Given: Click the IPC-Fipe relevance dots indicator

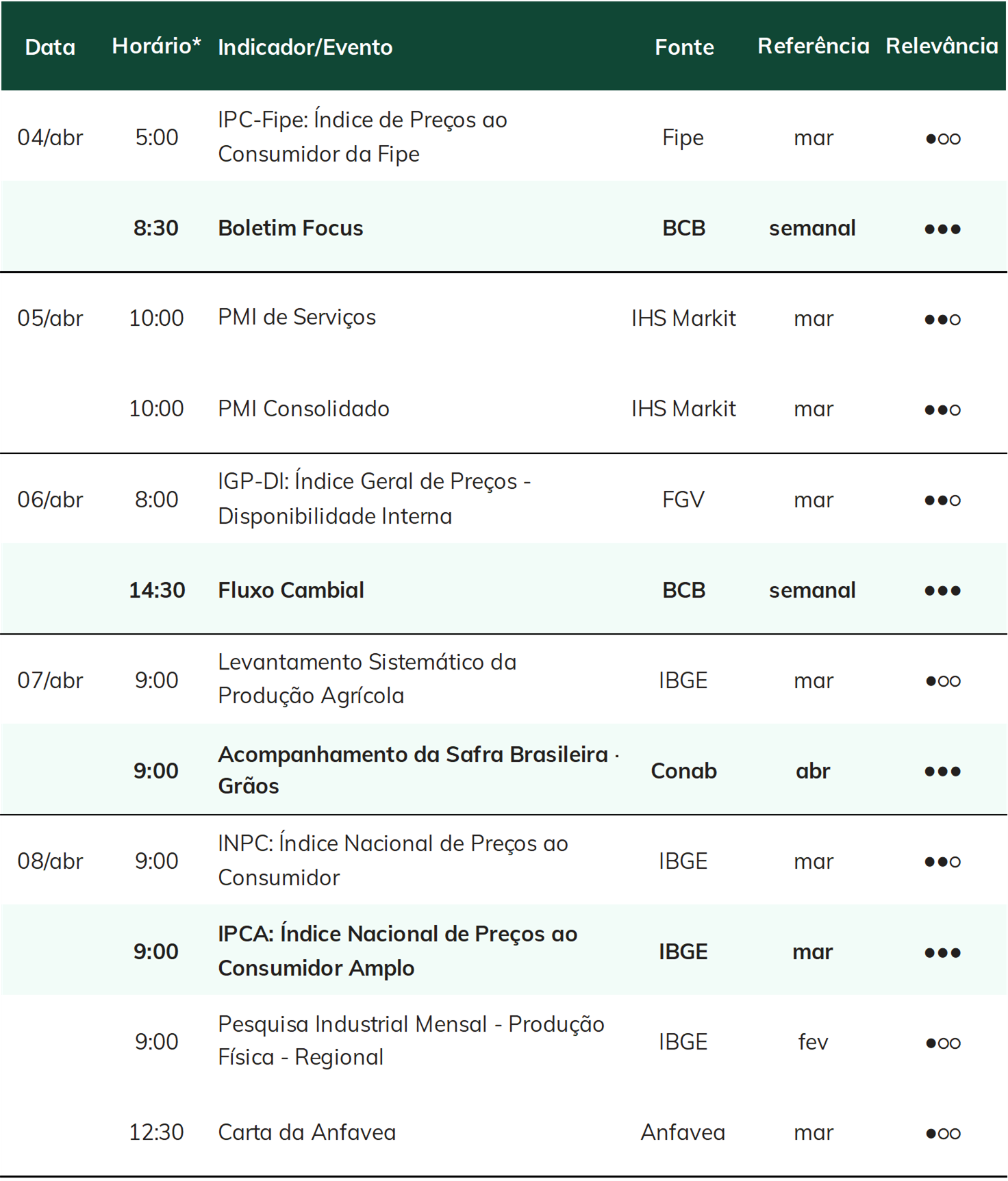Looking at the screenshot, I should [942, 138].
